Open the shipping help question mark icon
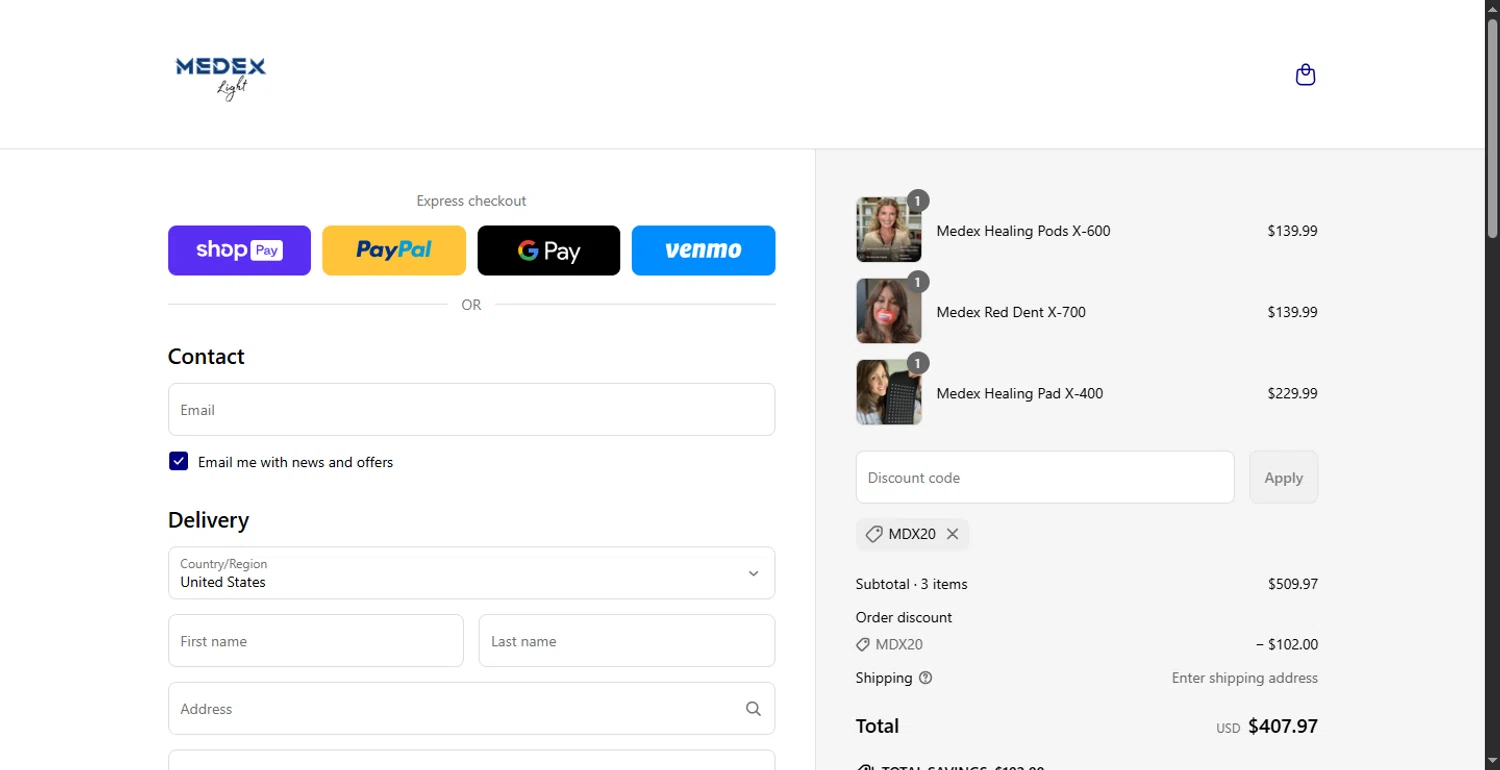Viewport: 1500px width, 770px height. tap(925, 678)
